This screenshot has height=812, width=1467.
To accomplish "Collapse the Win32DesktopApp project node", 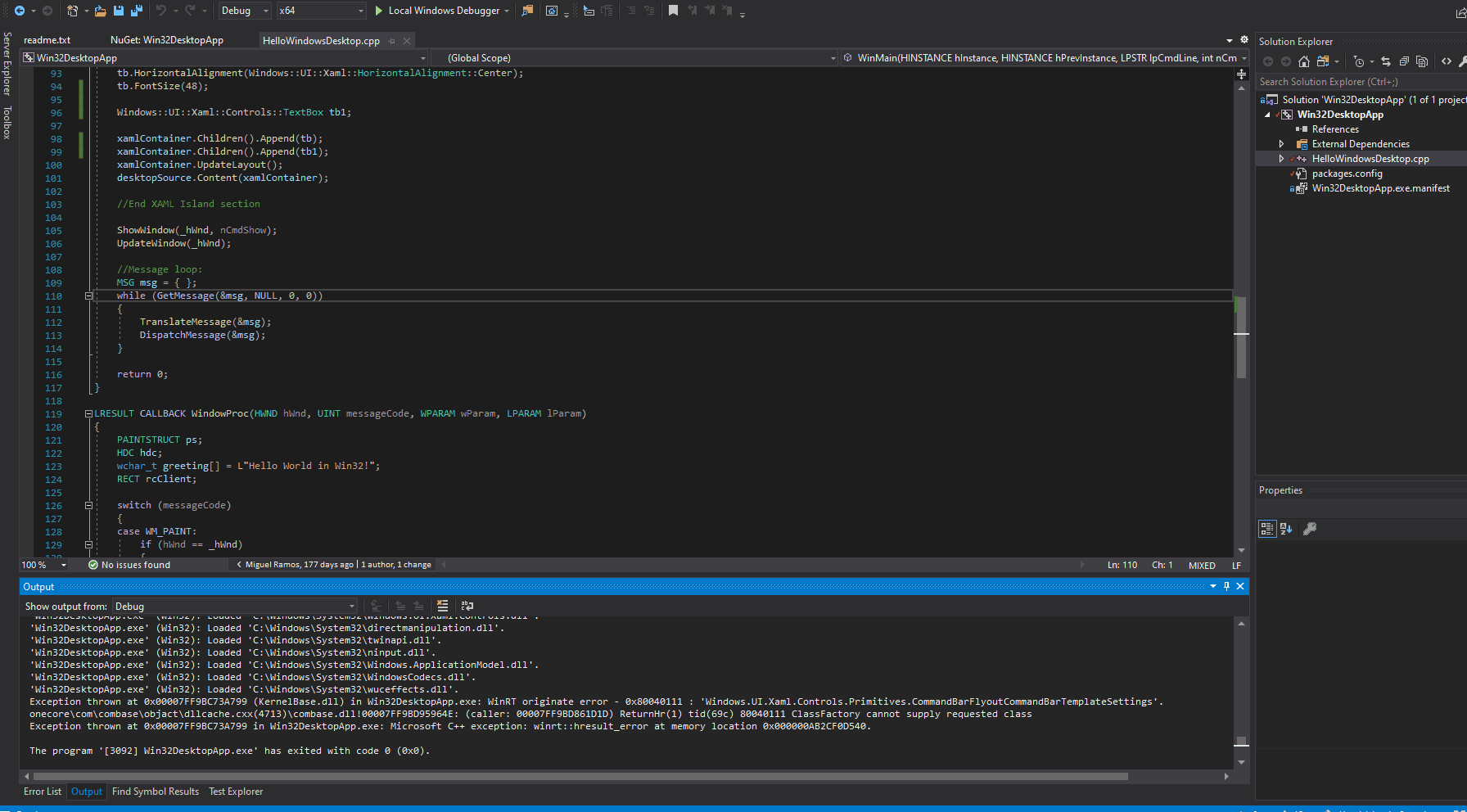I will 1268,115.
